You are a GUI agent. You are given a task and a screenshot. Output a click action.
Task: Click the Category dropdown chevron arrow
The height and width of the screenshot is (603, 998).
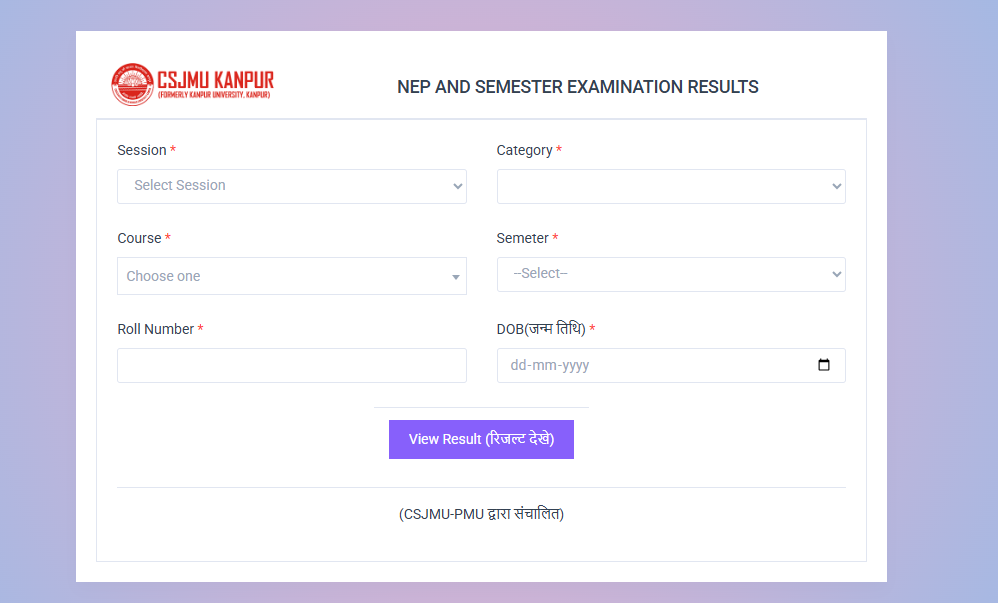click(x=836, y=186)
